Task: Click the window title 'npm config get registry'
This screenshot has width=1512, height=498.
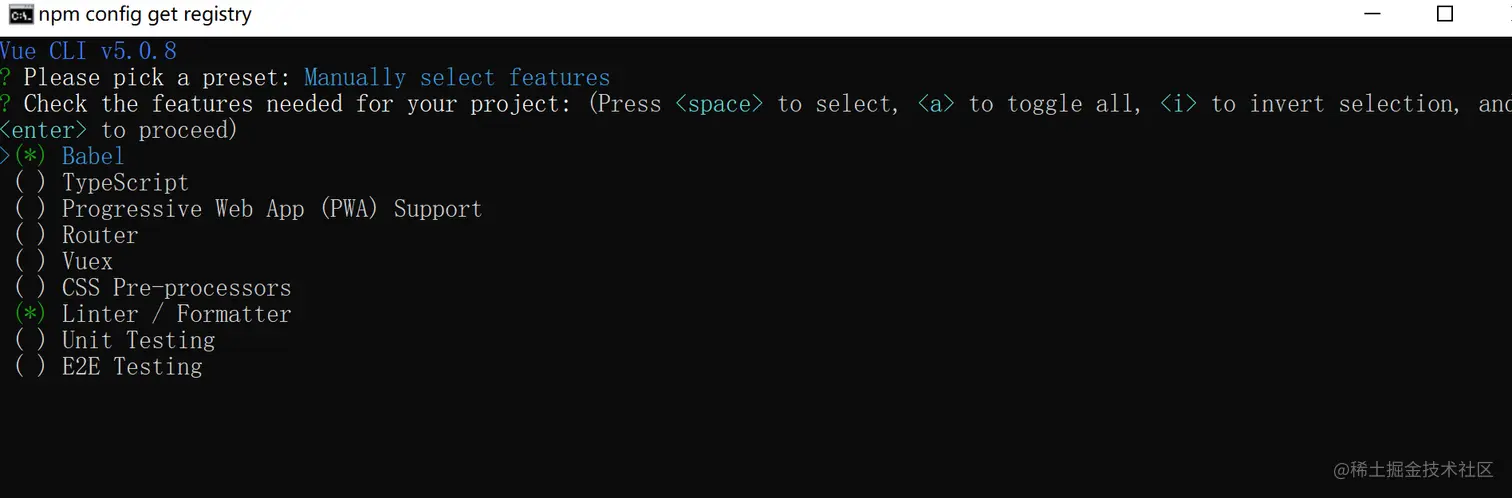Action: (x=145, y=15)
